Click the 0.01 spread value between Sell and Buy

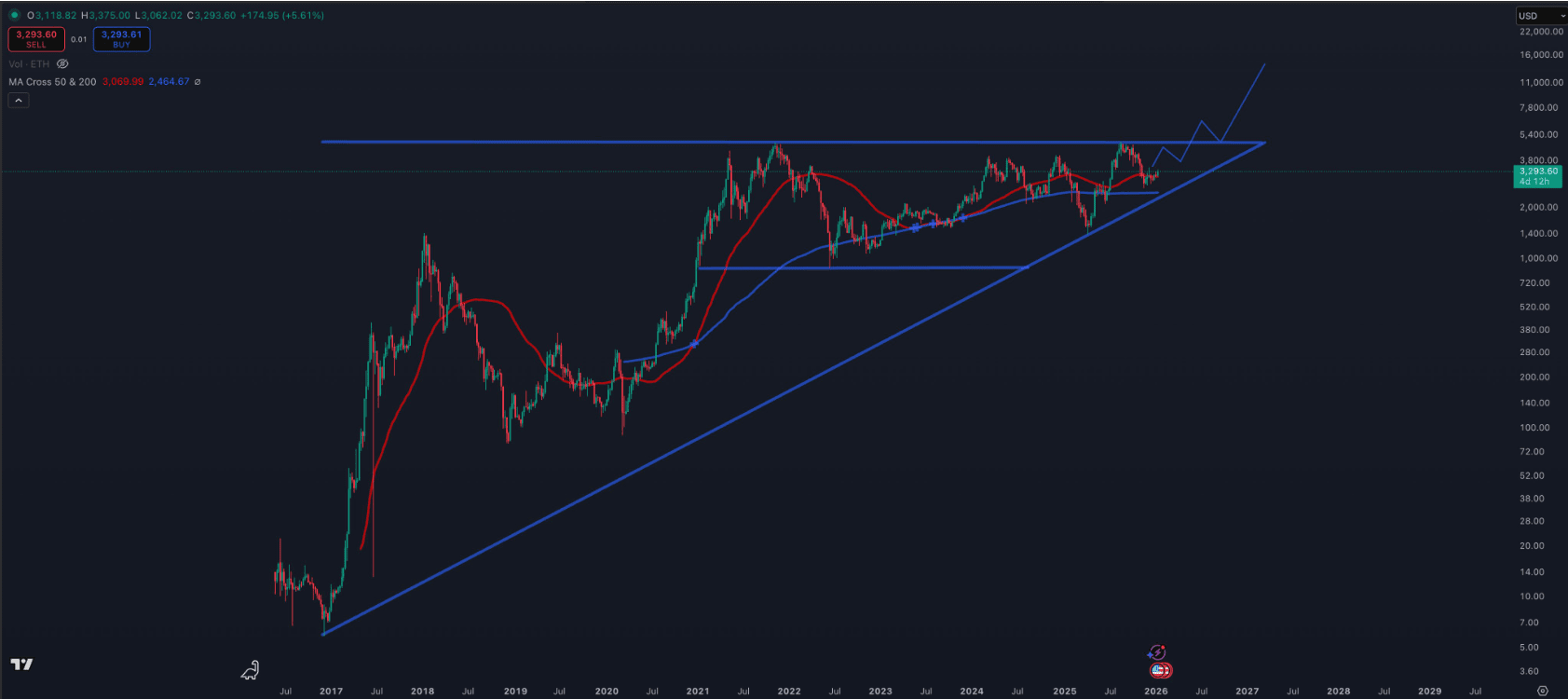(79, 39)
